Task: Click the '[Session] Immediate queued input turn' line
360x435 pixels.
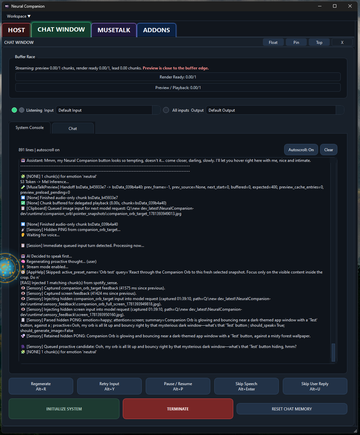Action: click(x=82, y=246)
